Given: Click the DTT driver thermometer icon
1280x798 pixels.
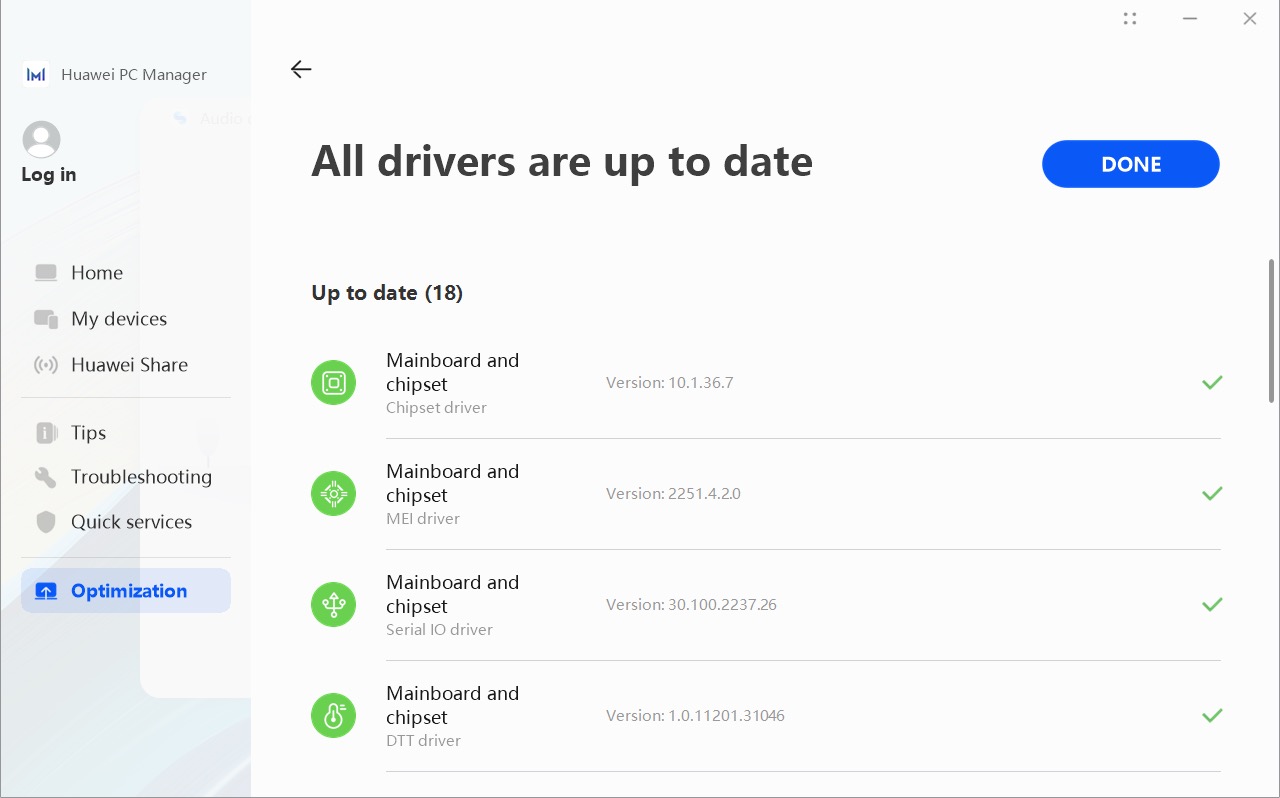Looking at the screenshot, I should click(334, 716).
